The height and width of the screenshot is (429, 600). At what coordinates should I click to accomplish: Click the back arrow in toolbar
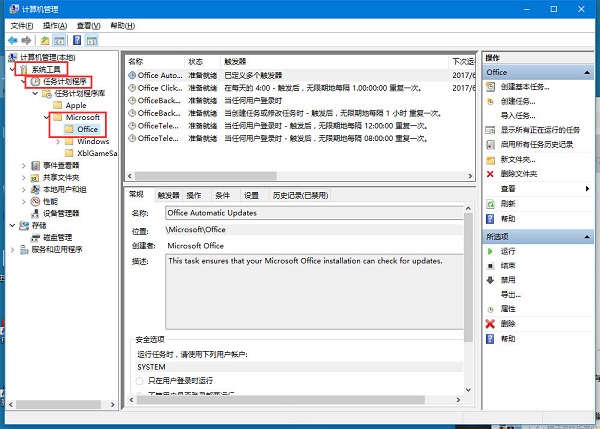click(12, 40)
